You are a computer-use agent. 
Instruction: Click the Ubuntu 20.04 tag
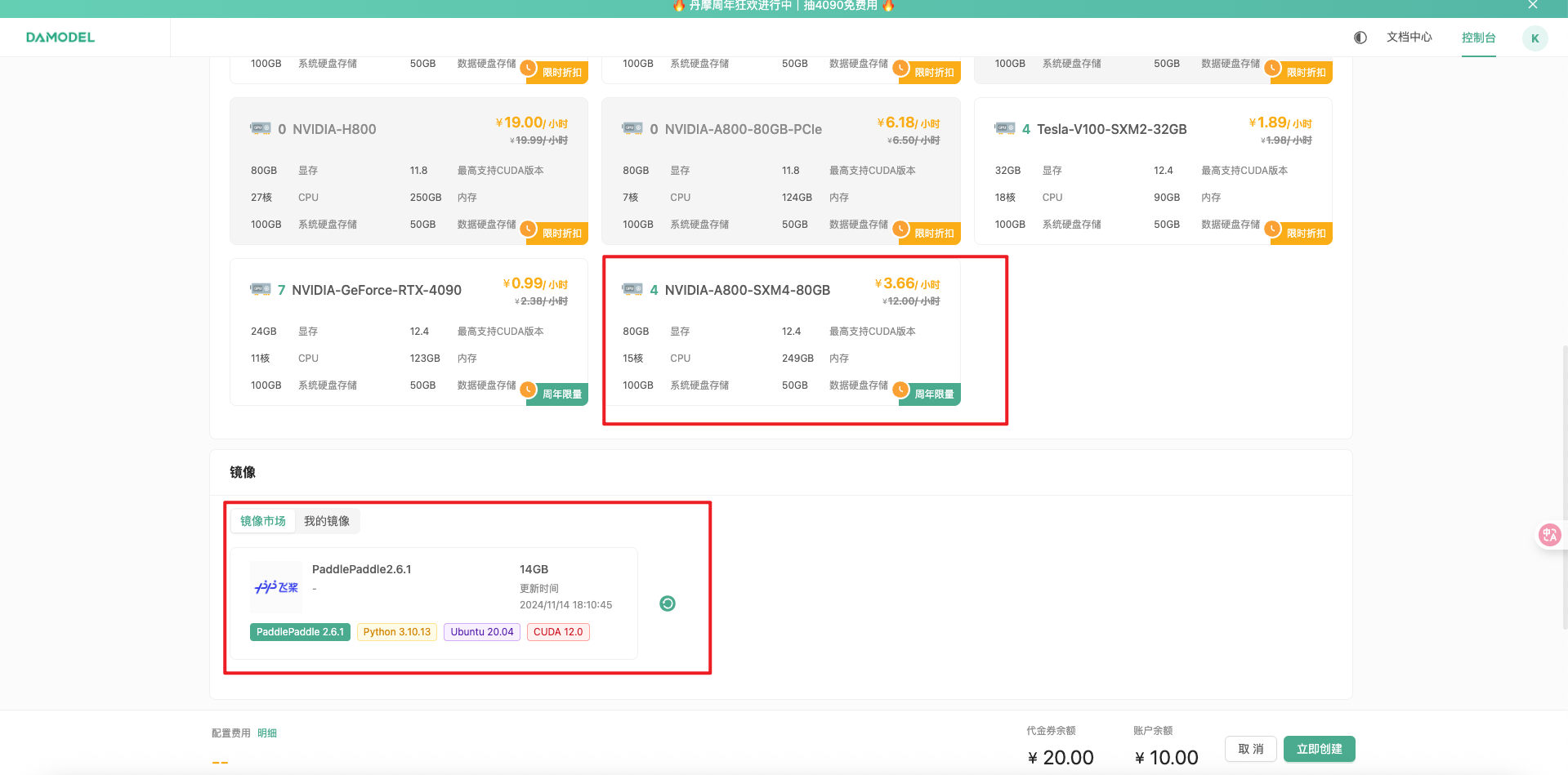pyautogui.click(x=482, y=632)
